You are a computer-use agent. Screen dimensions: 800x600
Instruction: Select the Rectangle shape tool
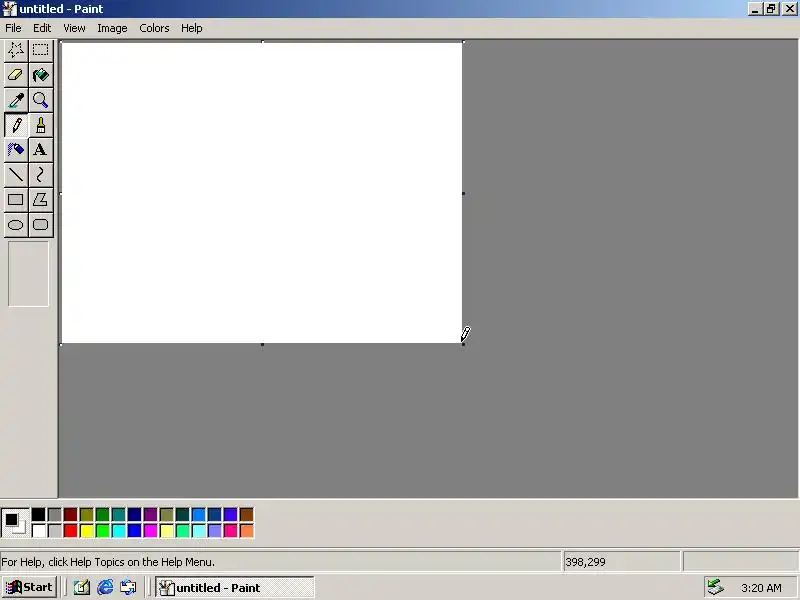click(16, 200)
